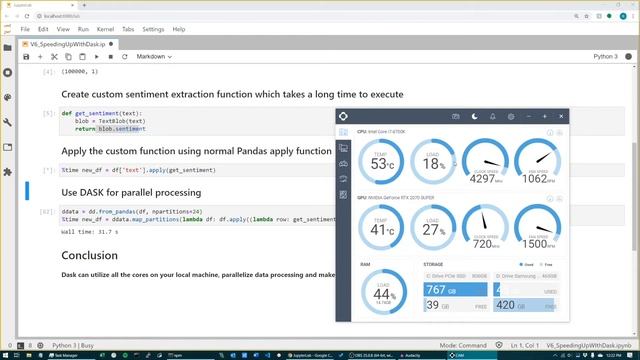Open the command palette sidebar icon

tap(7, 98)
